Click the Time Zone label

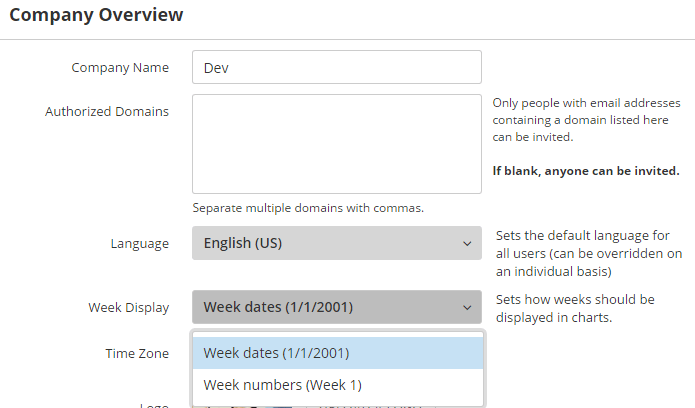137,353
